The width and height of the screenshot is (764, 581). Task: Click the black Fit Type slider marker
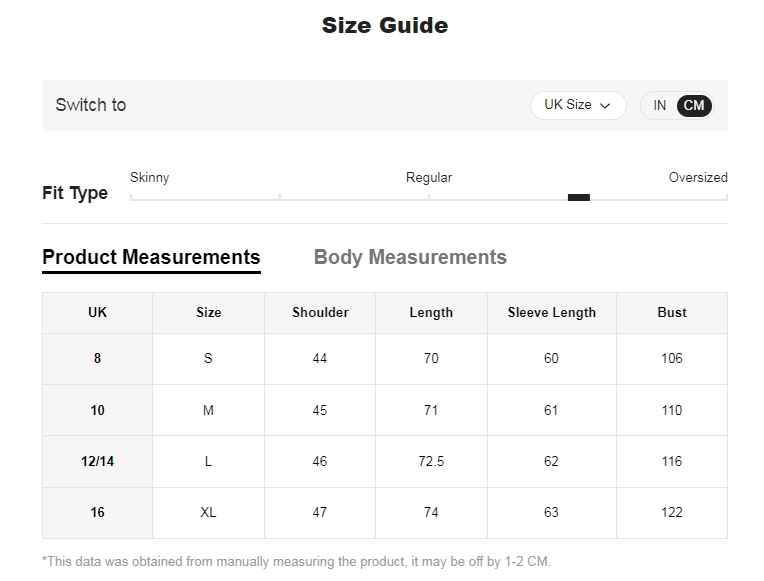click(579, 197)
